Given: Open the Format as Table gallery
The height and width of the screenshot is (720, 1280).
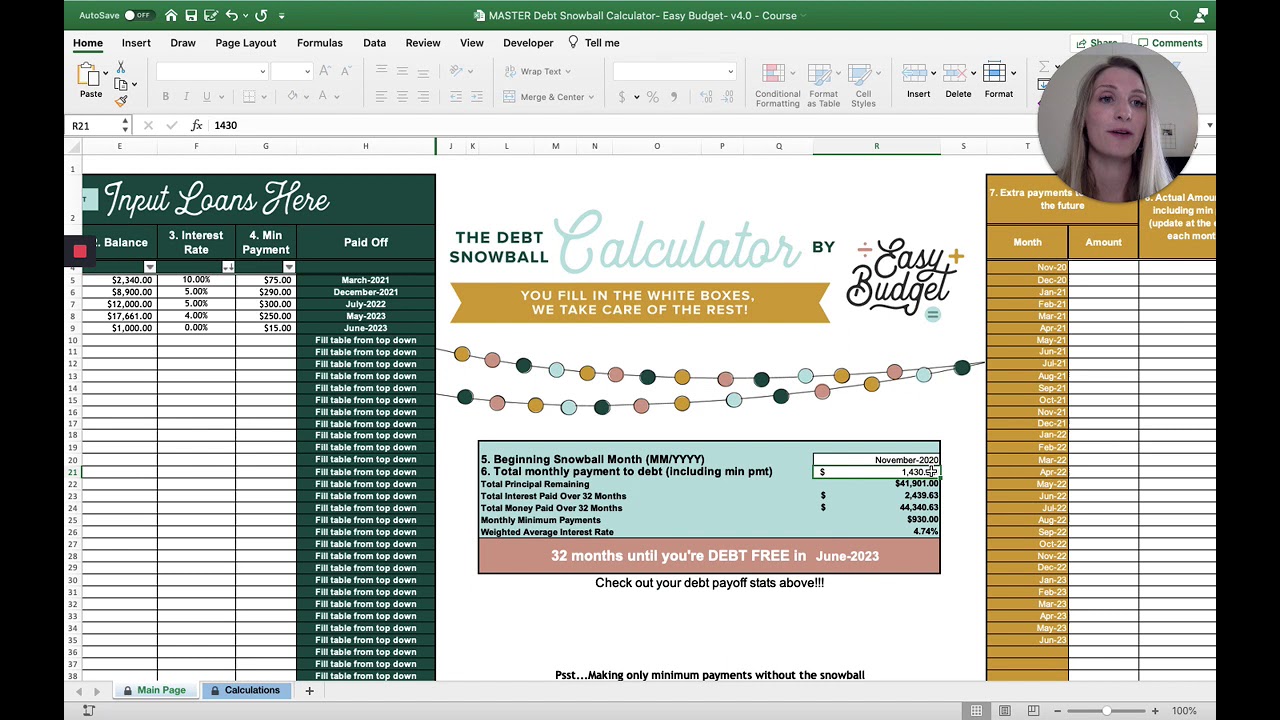Looking at the screenshot, I should pos(824,86).
